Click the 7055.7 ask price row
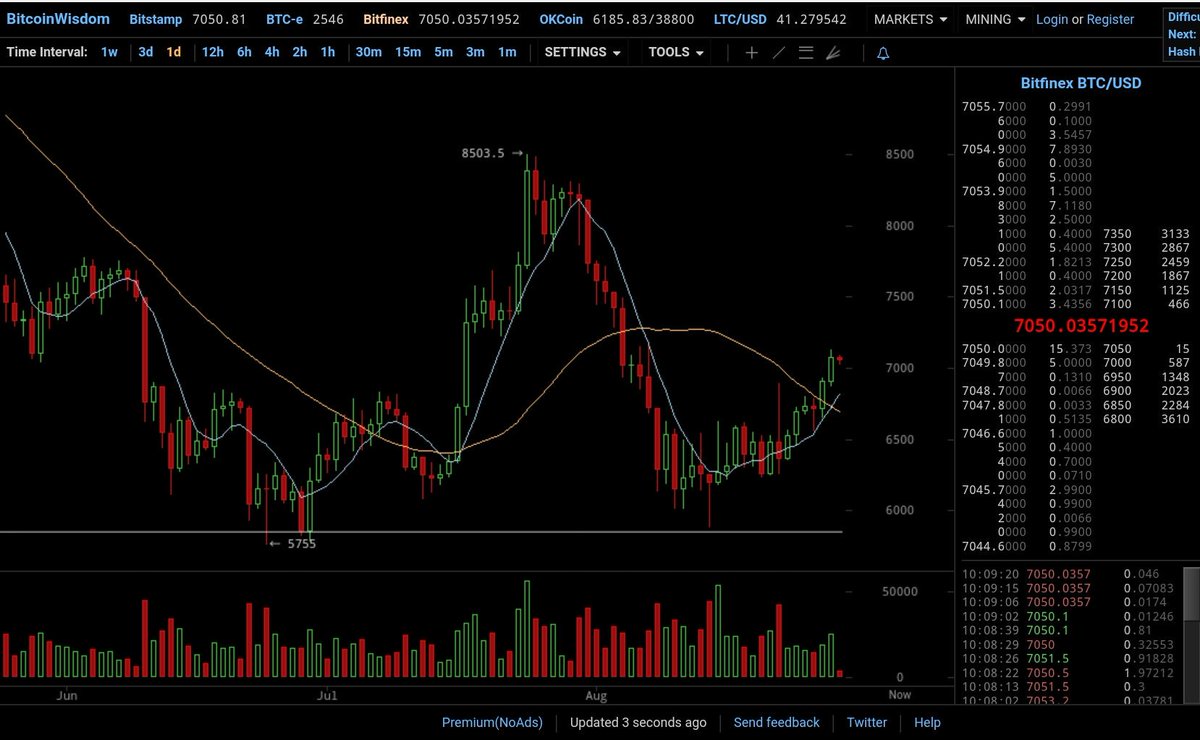This screenshot has width=1200, height=740. click(x=1027, y=106)
